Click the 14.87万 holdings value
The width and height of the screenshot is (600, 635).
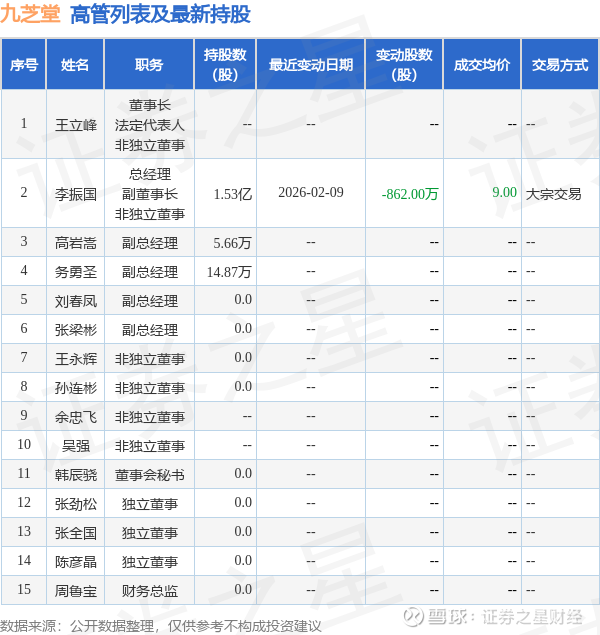pyautogui.click(x=229, y=272)
